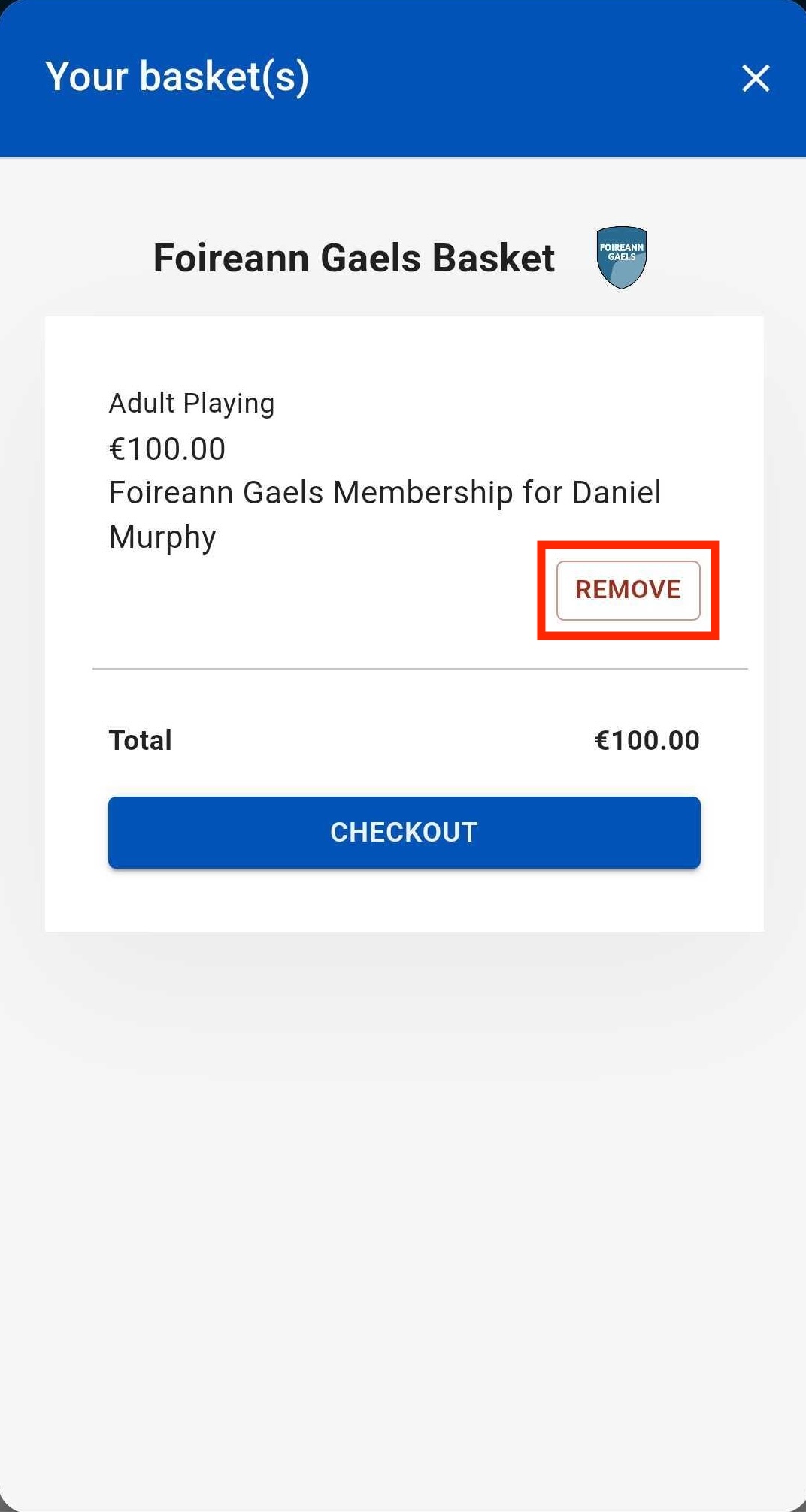Click the word "Daniel" in the item description
This screenshot has height=1512, width=806.
point(617,493)
